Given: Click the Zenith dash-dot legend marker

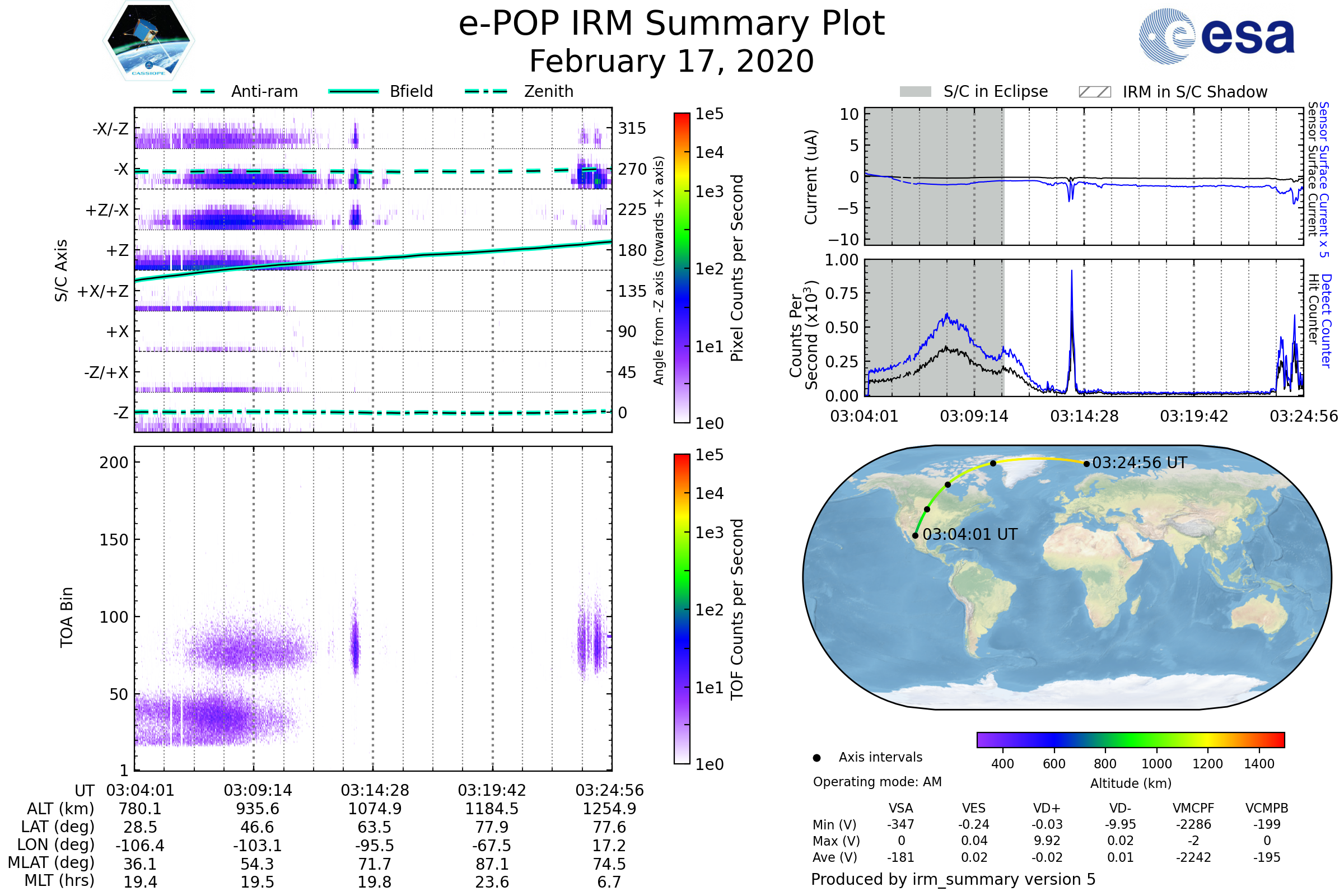Looking at the screenshot, I should click(x=486, y=91).
